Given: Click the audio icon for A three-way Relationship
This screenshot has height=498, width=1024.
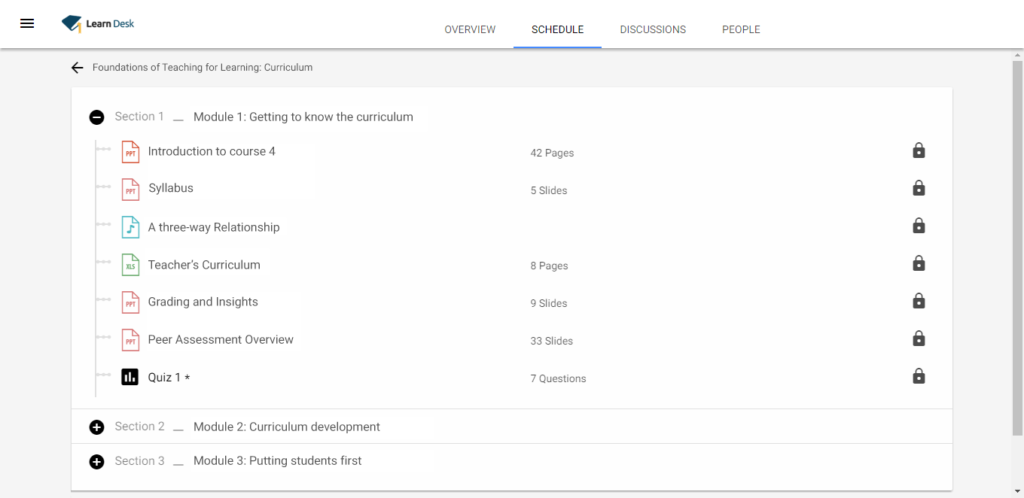Looking at the screenshot, I should pos(130,227).
